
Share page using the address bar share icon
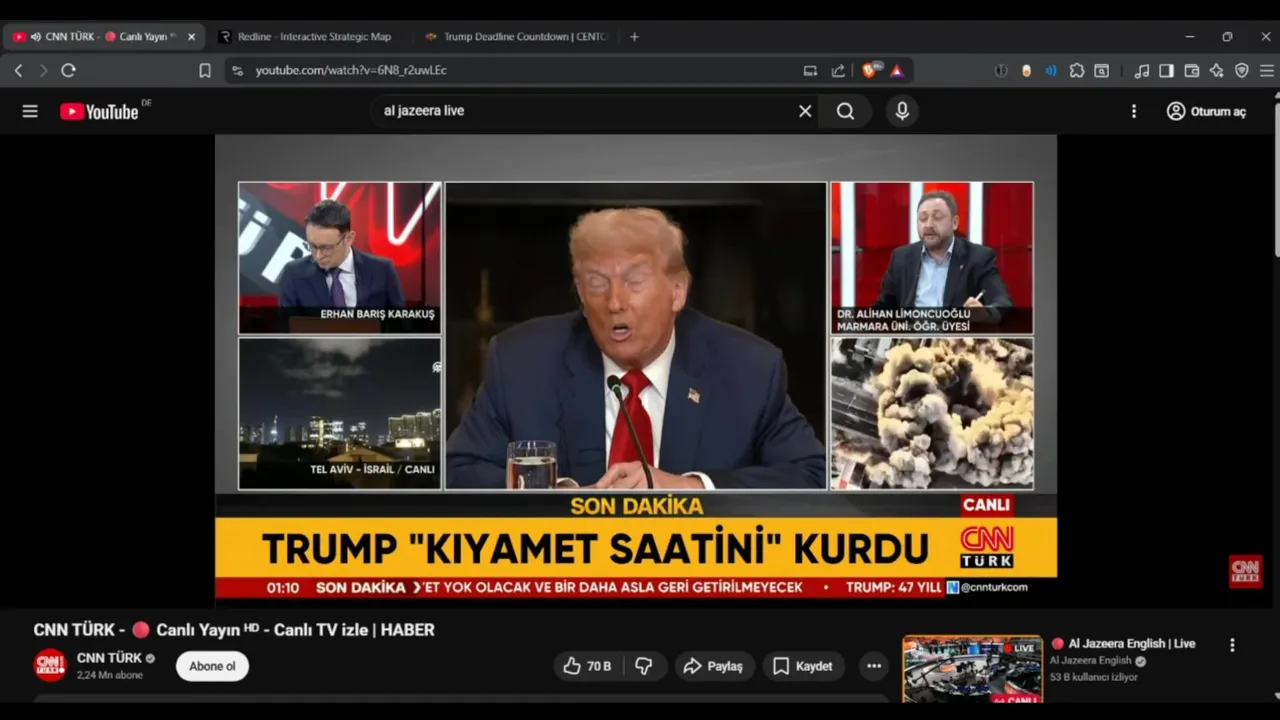coord(838,70)
